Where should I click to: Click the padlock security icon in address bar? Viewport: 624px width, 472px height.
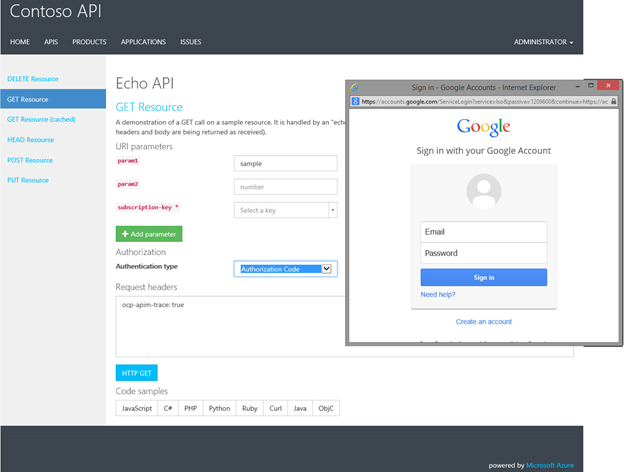click(x=613, y=101)
